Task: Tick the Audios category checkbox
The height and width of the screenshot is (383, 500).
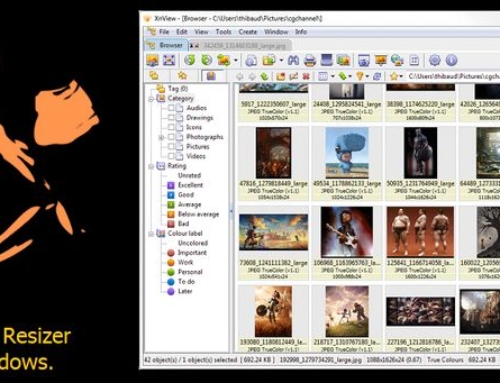Action: [x=171, y=108]
